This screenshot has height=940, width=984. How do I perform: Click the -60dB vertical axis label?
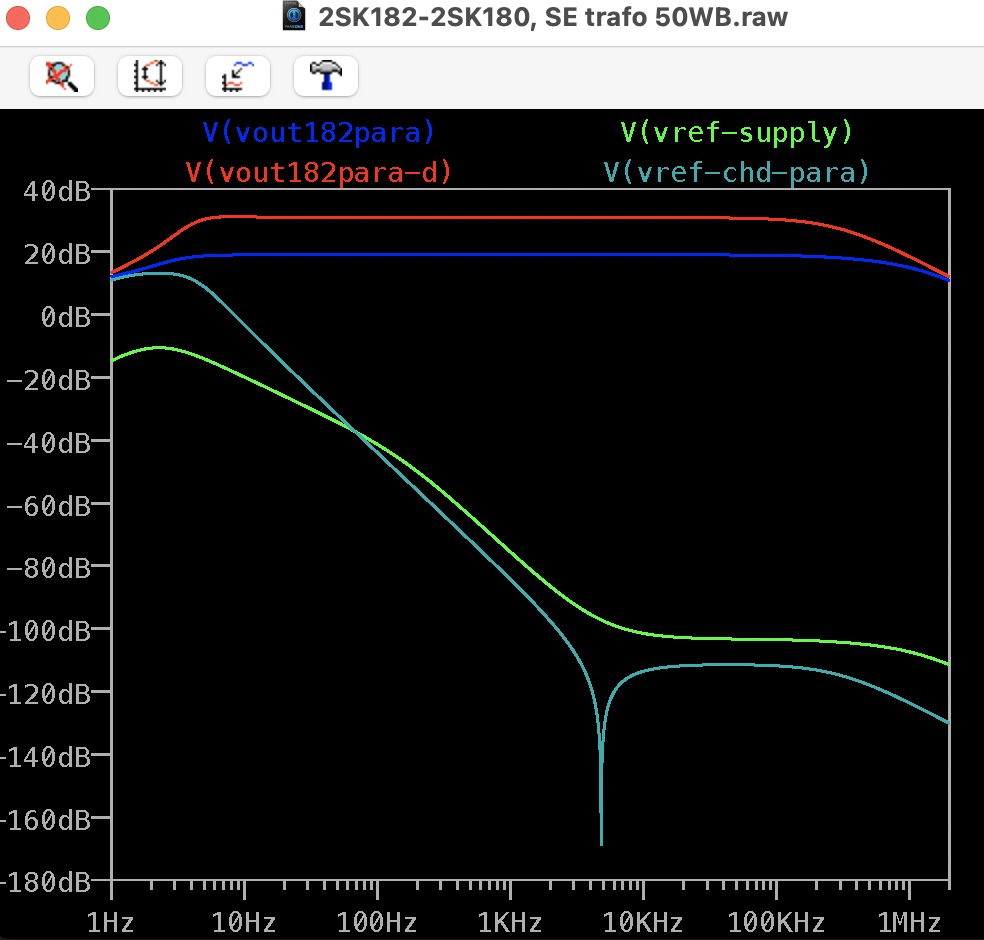pos(49,506)
